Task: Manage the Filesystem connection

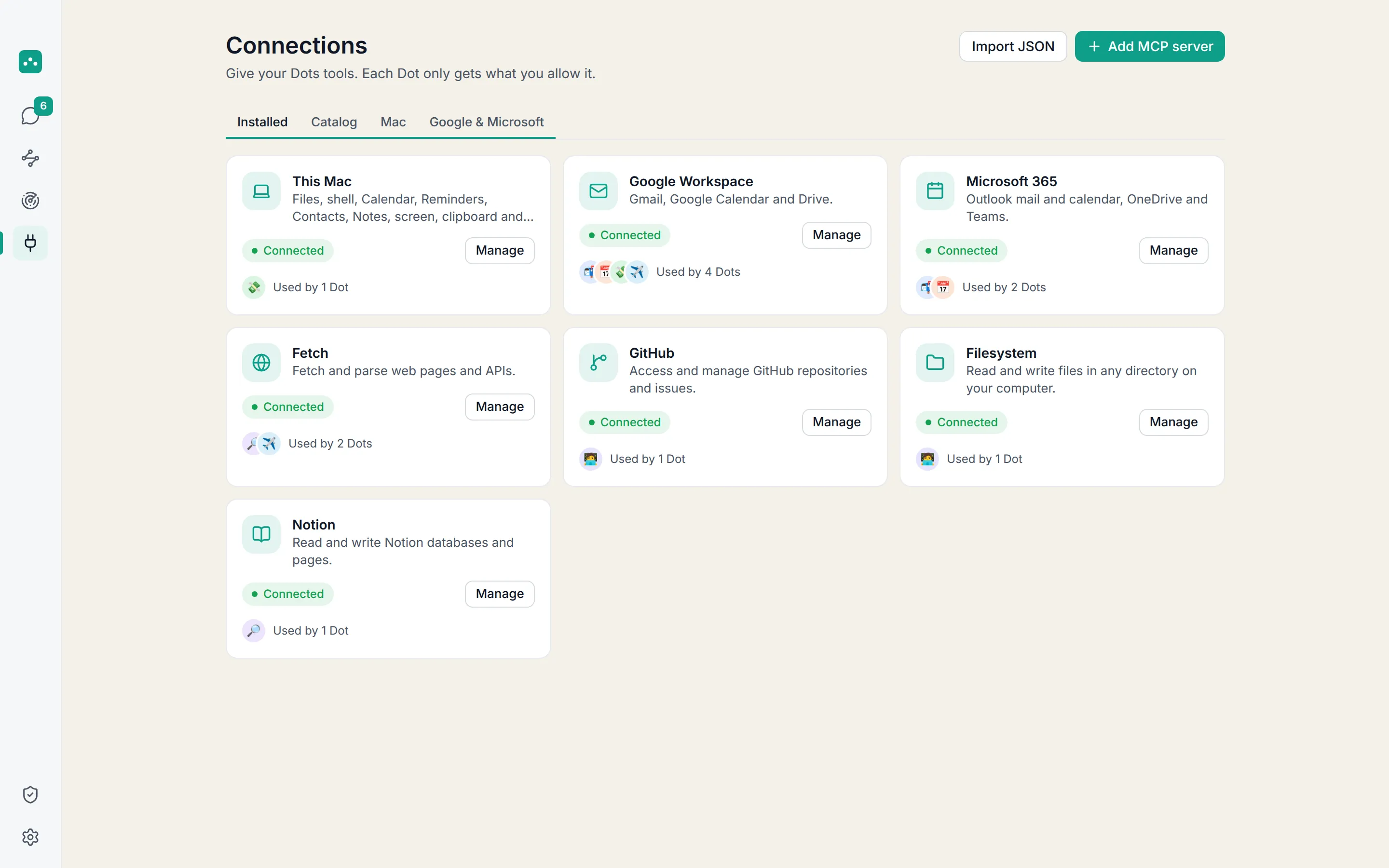Action: tap(1173, 422)
